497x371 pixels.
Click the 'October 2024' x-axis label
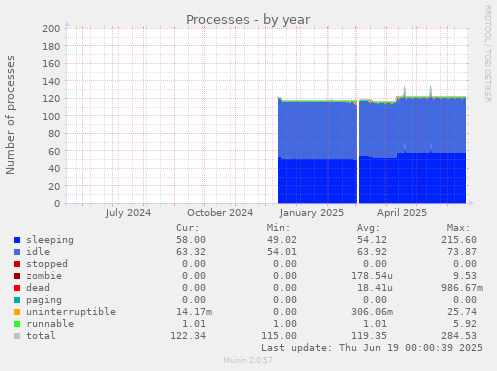(x=220, y=213)
